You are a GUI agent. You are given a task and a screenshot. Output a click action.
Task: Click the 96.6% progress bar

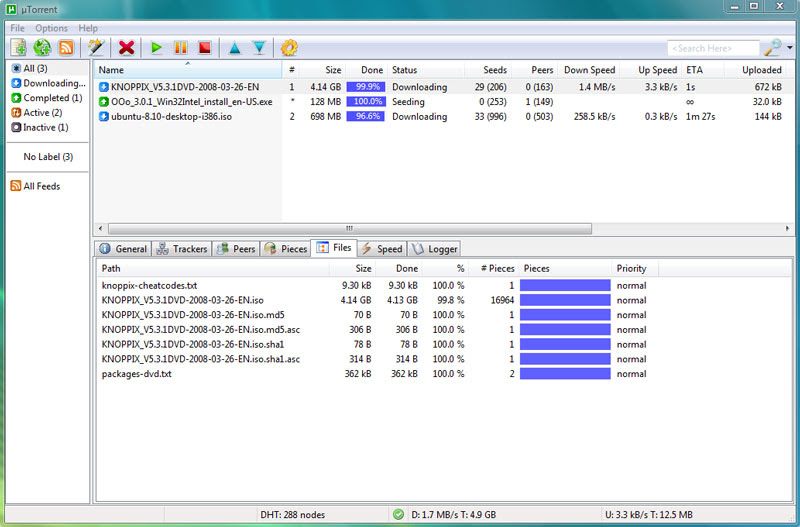366,116
